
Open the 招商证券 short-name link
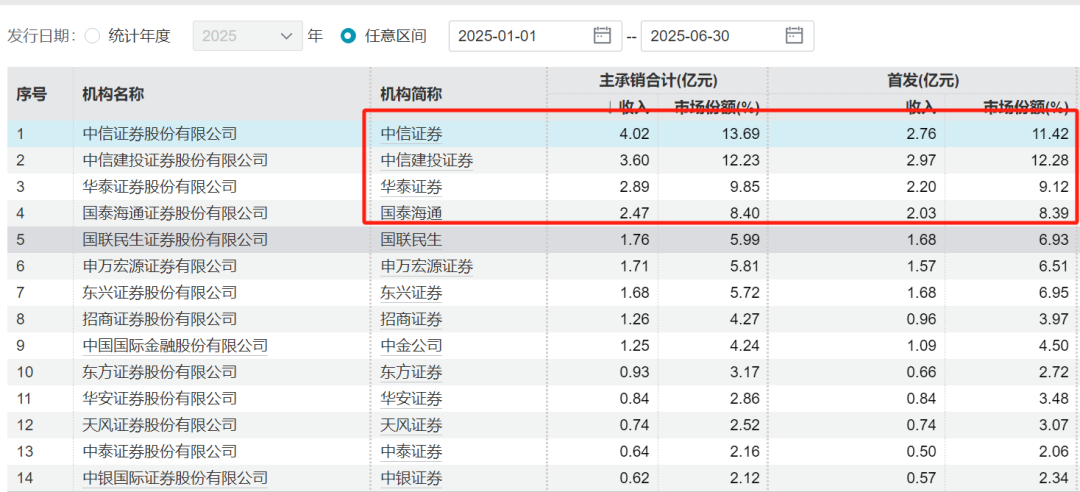[411, 320]
